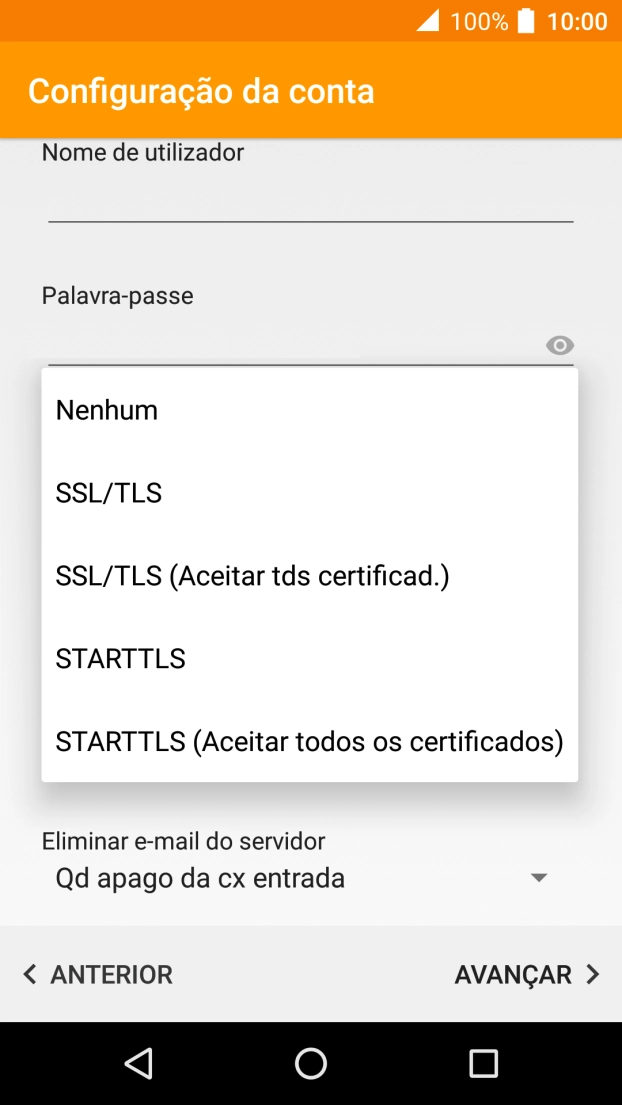Choose STARTTLS aceitar todos os certificados

click(310, 741)
